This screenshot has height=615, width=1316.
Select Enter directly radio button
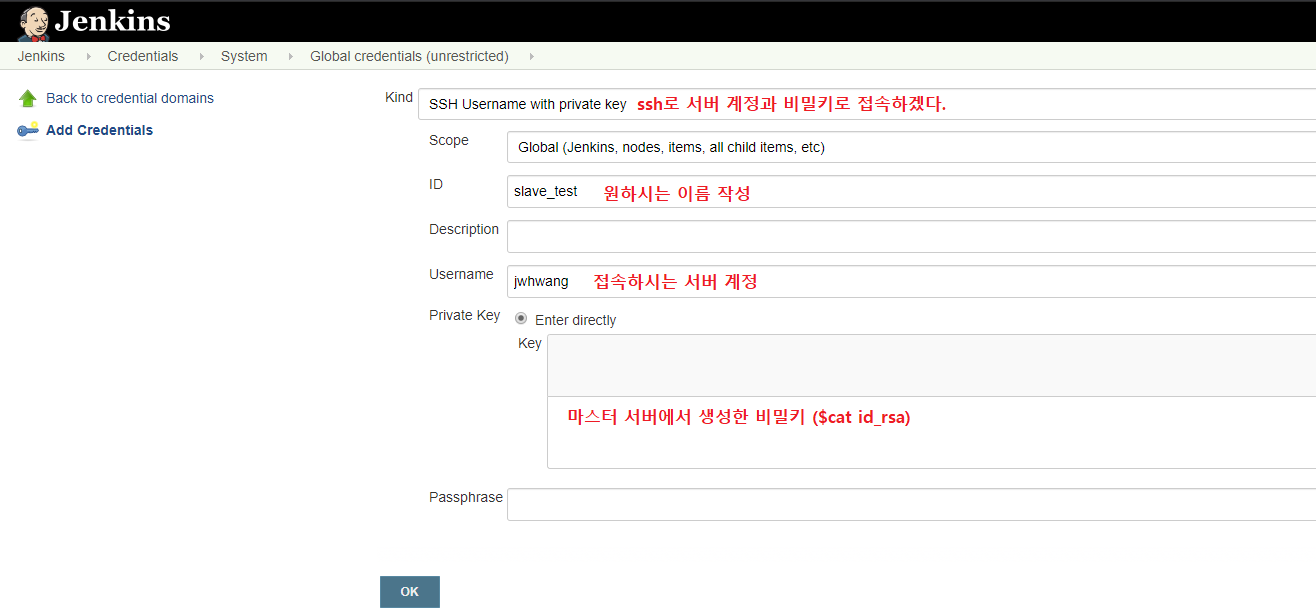pos(521,318)
